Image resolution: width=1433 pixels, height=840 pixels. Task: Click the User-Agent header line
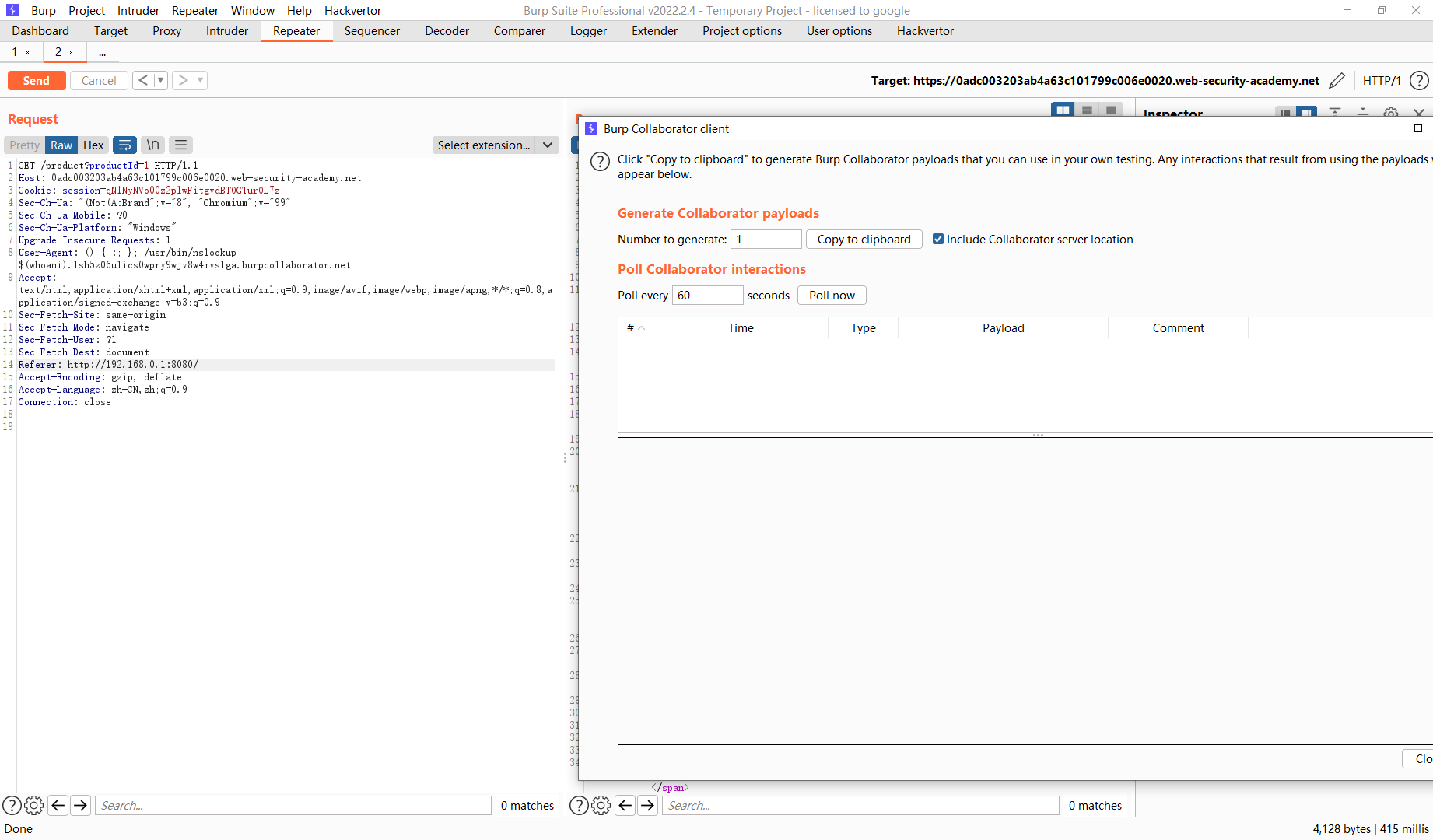184,259
